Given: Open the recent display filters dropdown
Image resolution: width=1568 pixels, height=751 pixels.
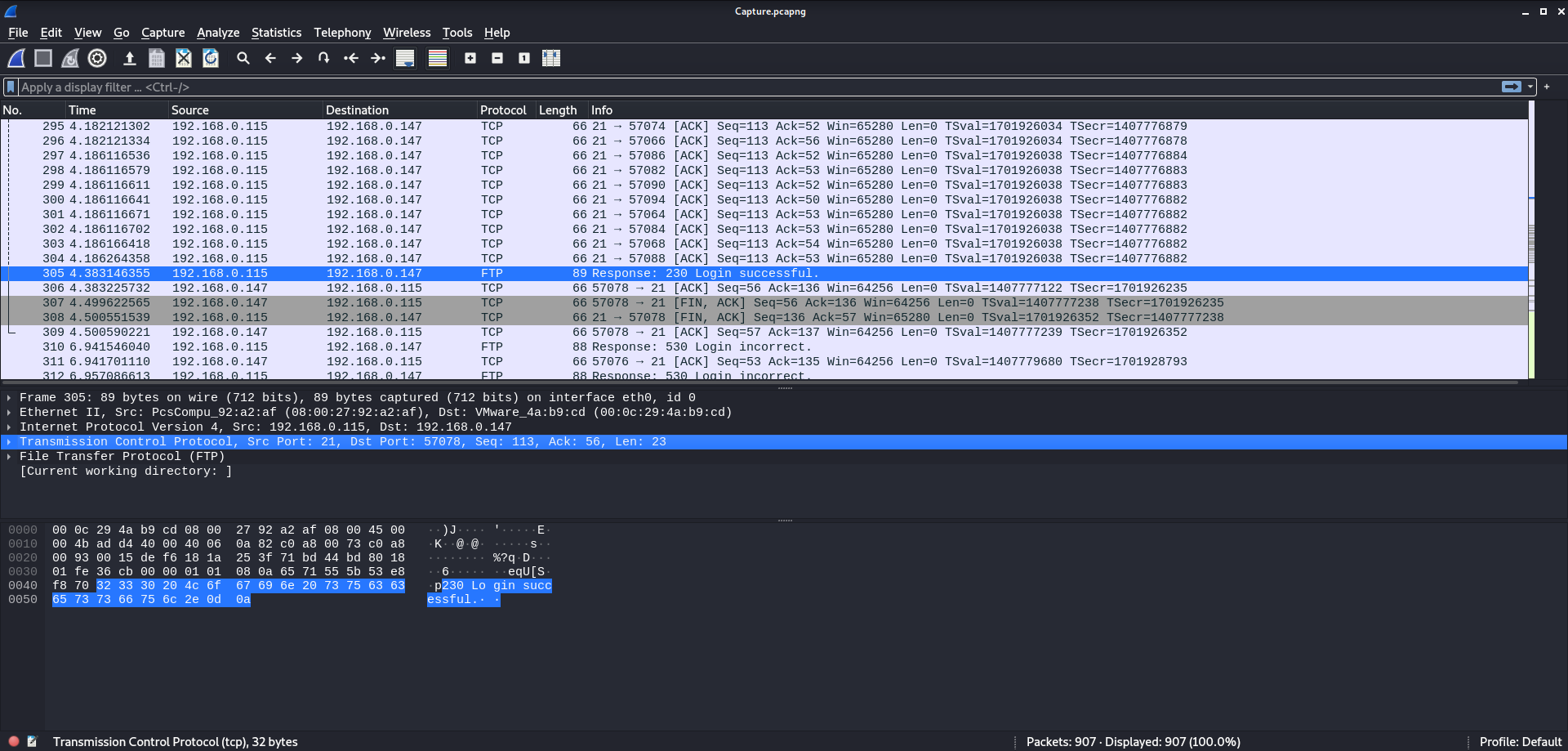Looking at the screenshot, I should pyautogui.click(x=1530, y=87).
